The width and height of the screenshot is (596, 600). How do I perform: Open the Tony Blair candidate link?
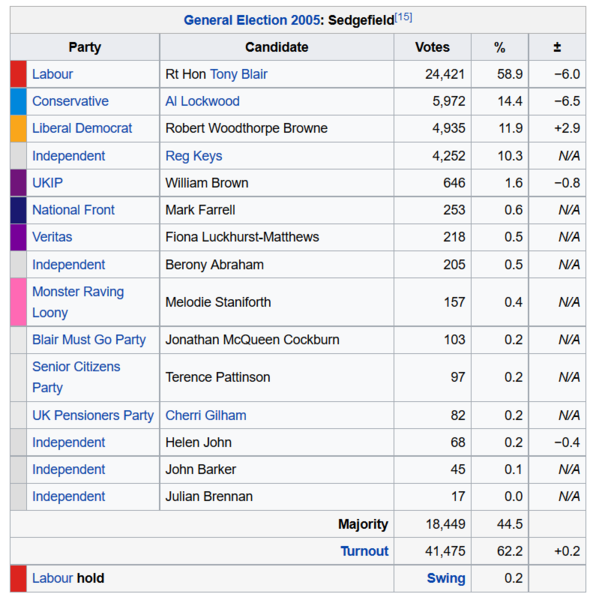point(239,74)
